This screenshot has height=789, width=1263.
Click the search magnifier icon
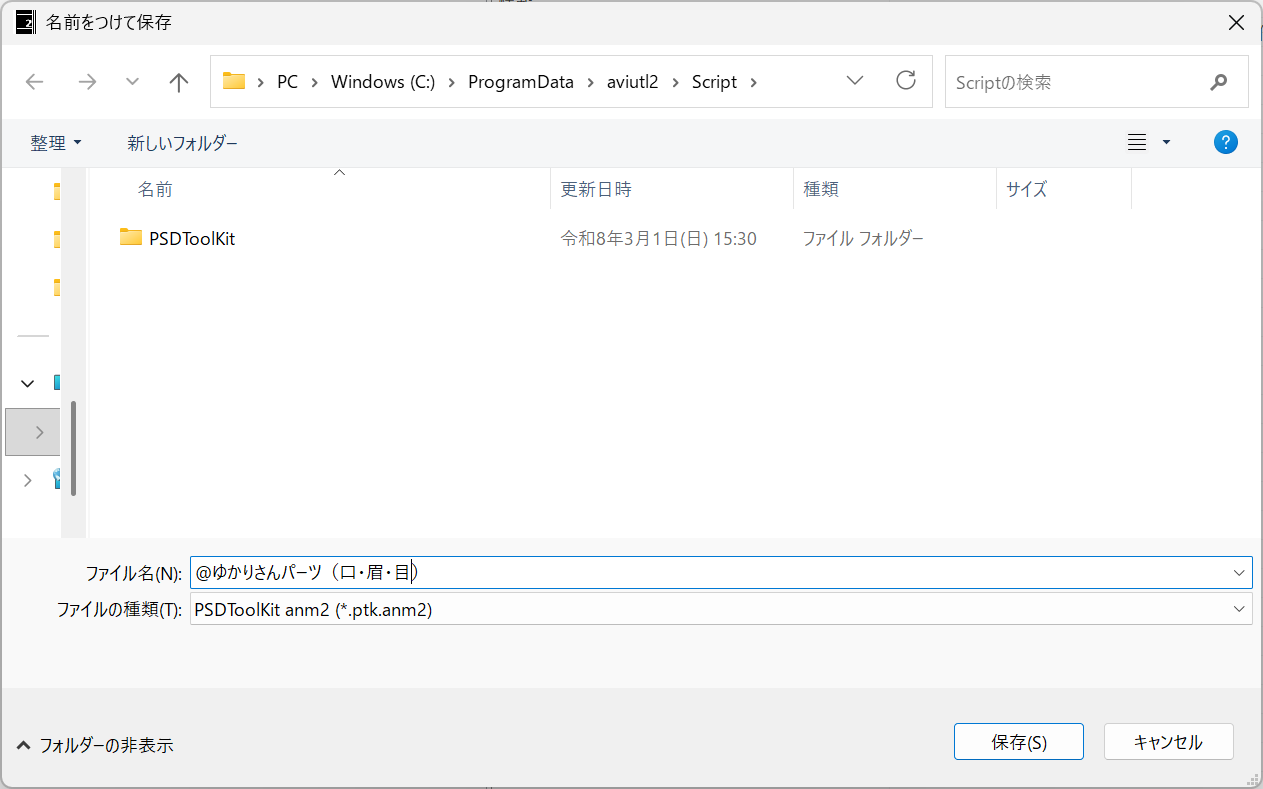click(x=1218, y=82)
